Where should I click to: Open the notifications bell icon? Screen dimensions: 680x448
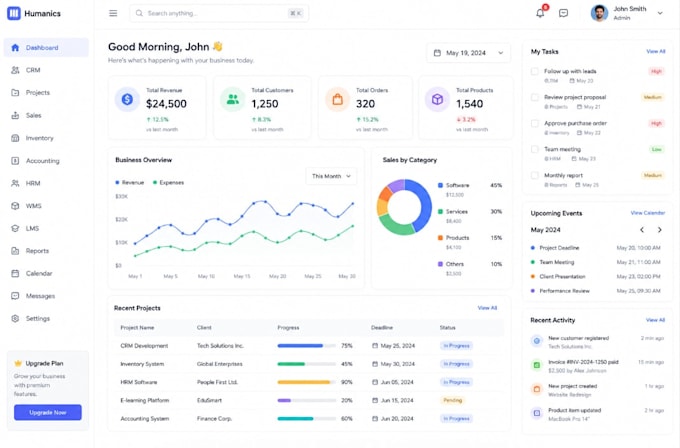point(540,13)
